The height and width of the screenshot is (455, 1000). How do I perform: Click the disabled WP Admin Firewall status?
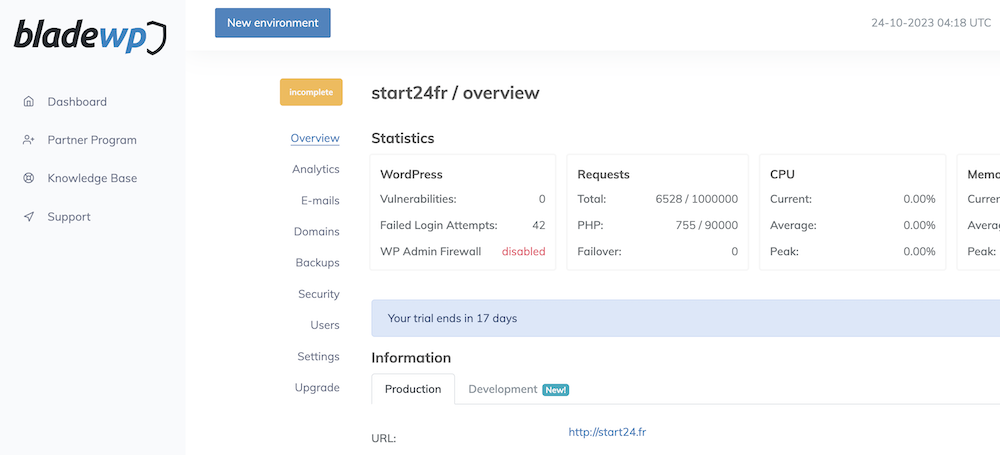[x=523, y=251]
